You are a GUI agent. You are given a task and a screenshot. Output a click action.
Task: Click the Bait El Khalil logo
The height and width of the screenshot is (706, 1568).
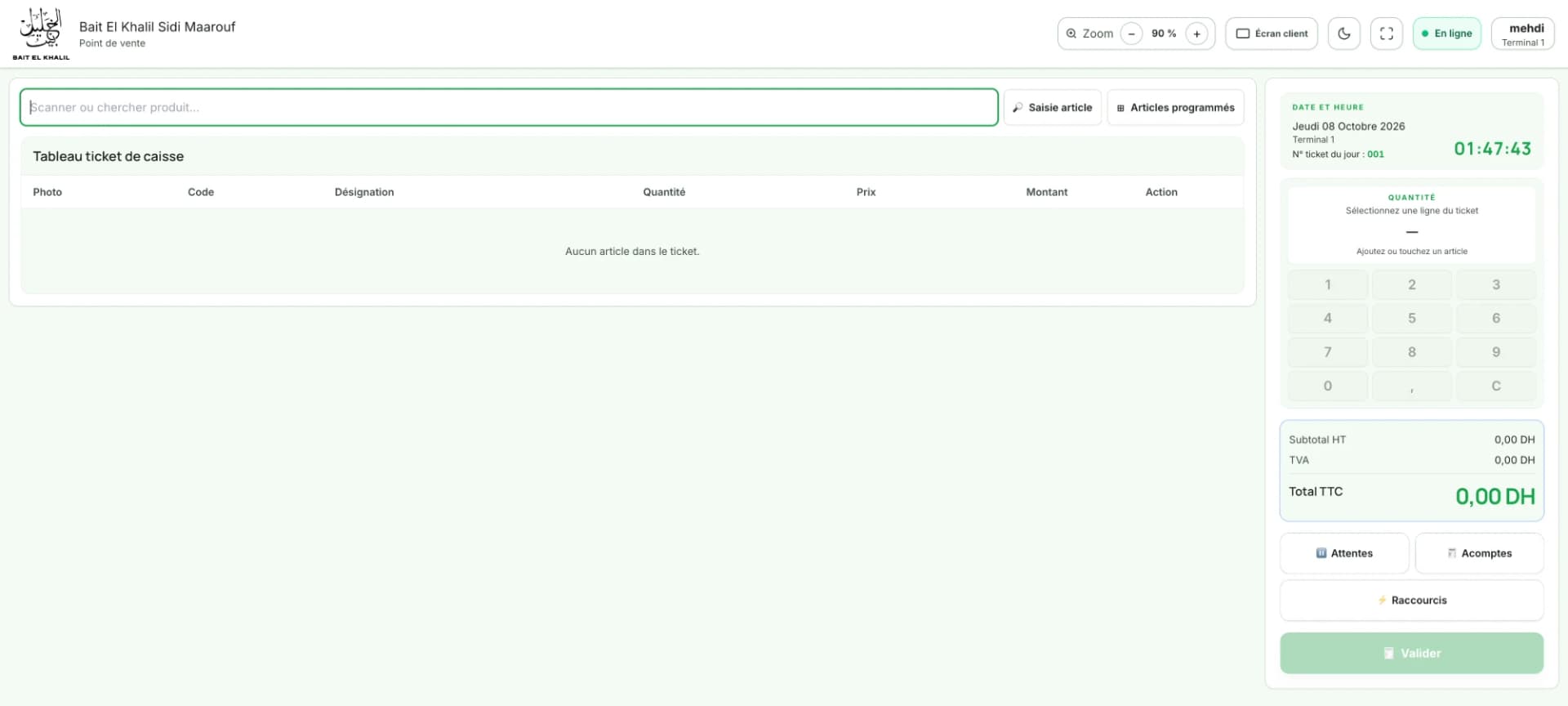tap(41, 34)
